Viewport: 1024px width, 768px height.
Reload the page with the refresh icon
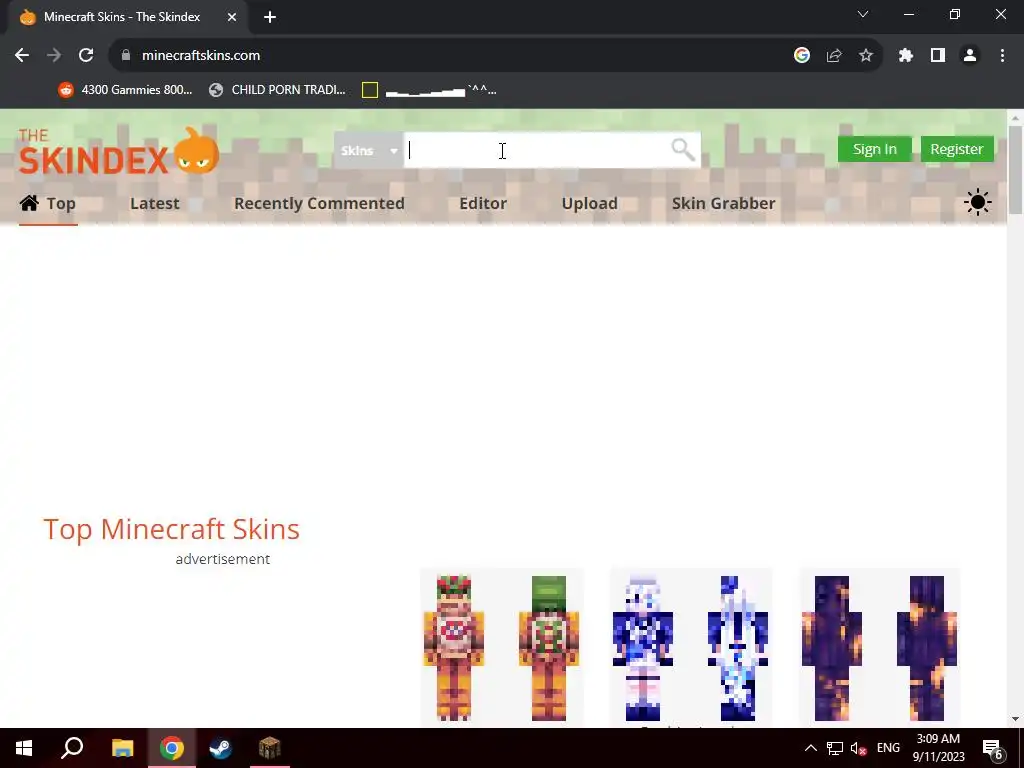pos(86,56)
